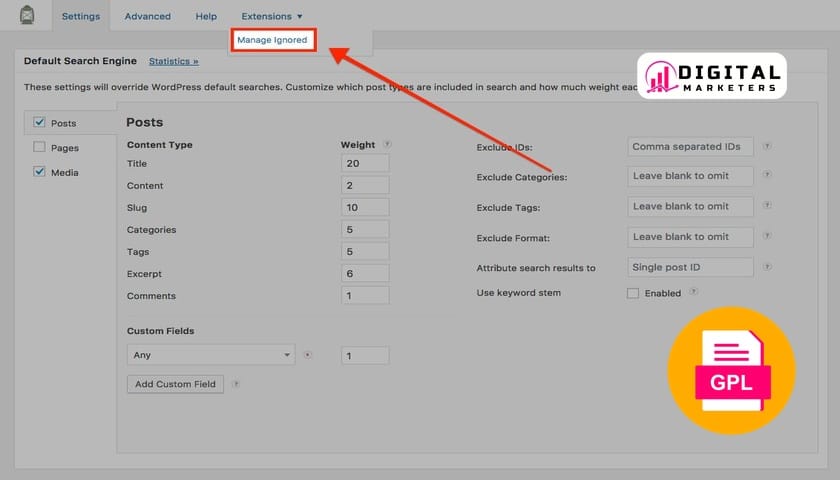This screenshot has height=480, width=840.
Task: Select Manage Ignored from Extensions menu
Action: coord(272,40)
